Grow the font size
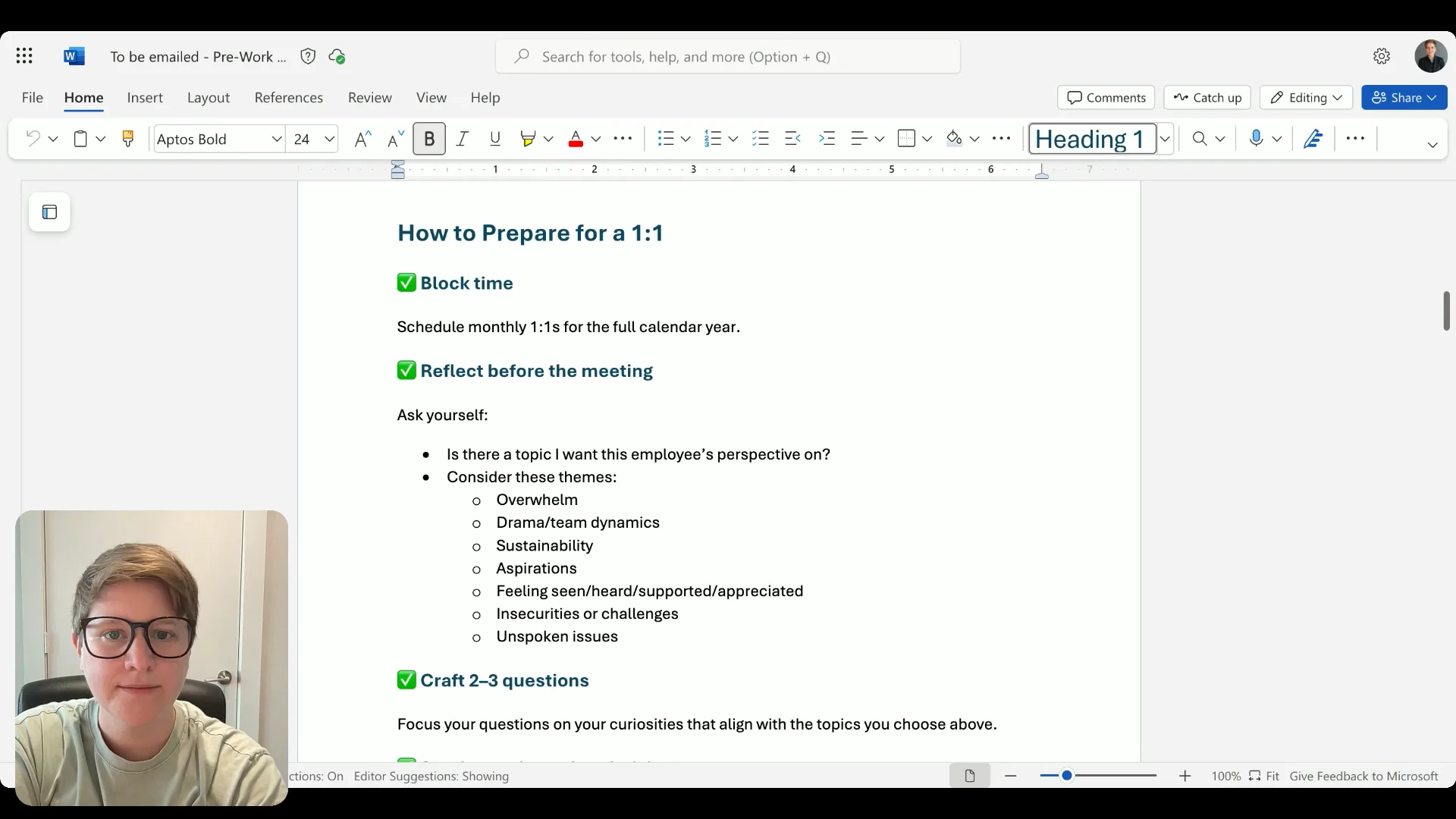This screenshot has height=819, width=1456. click(363, 139)
